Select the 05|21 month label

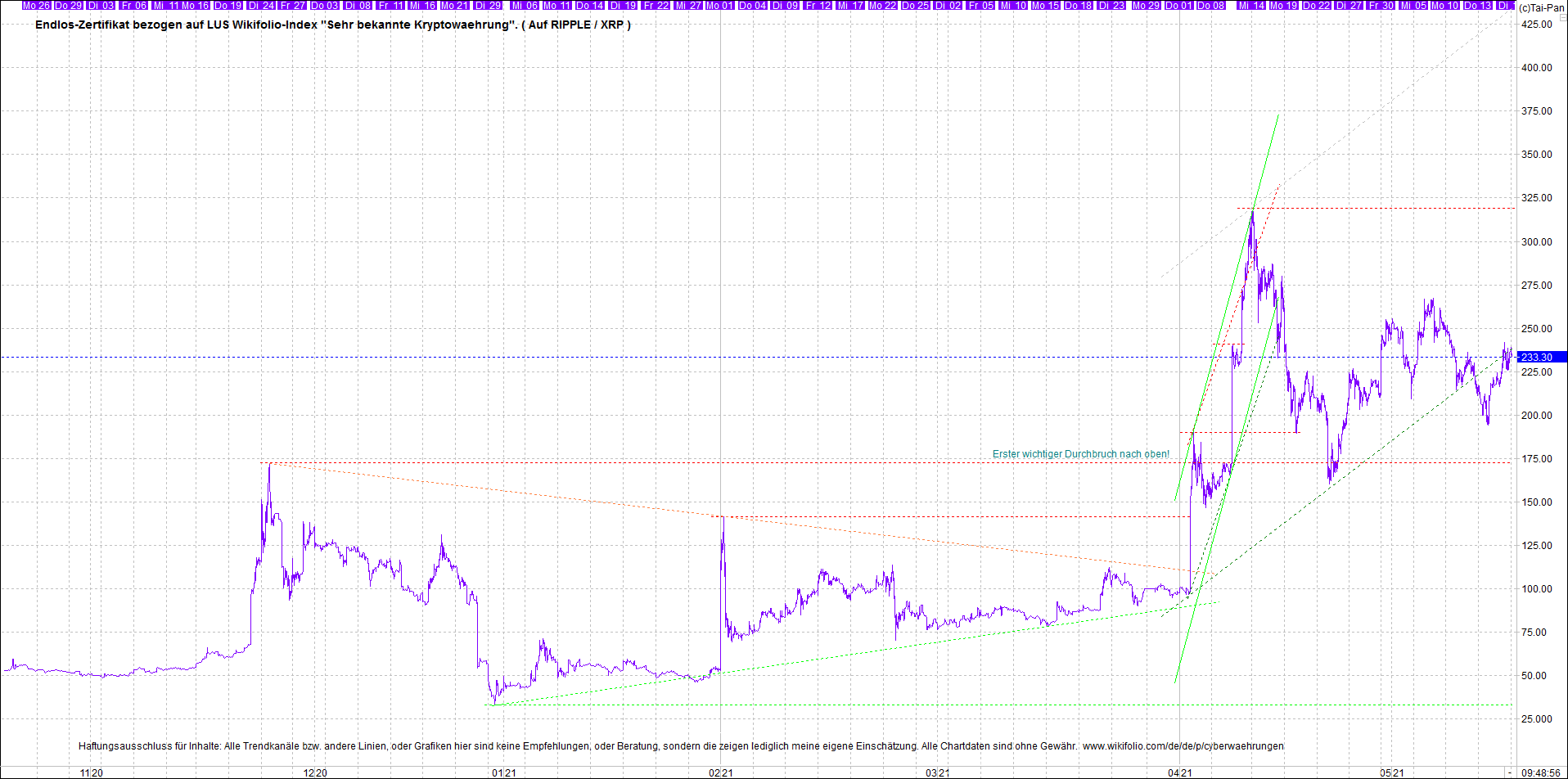tap(1391, 772)
